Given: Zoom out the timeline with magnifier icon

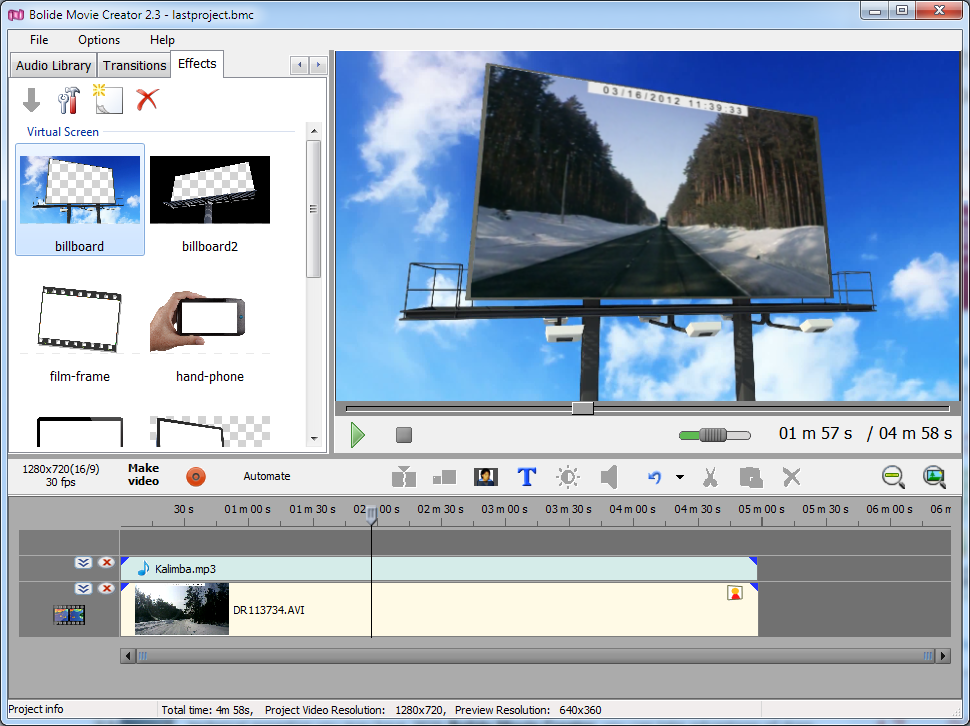Looking at the screenshot, I should click(893, 477).
